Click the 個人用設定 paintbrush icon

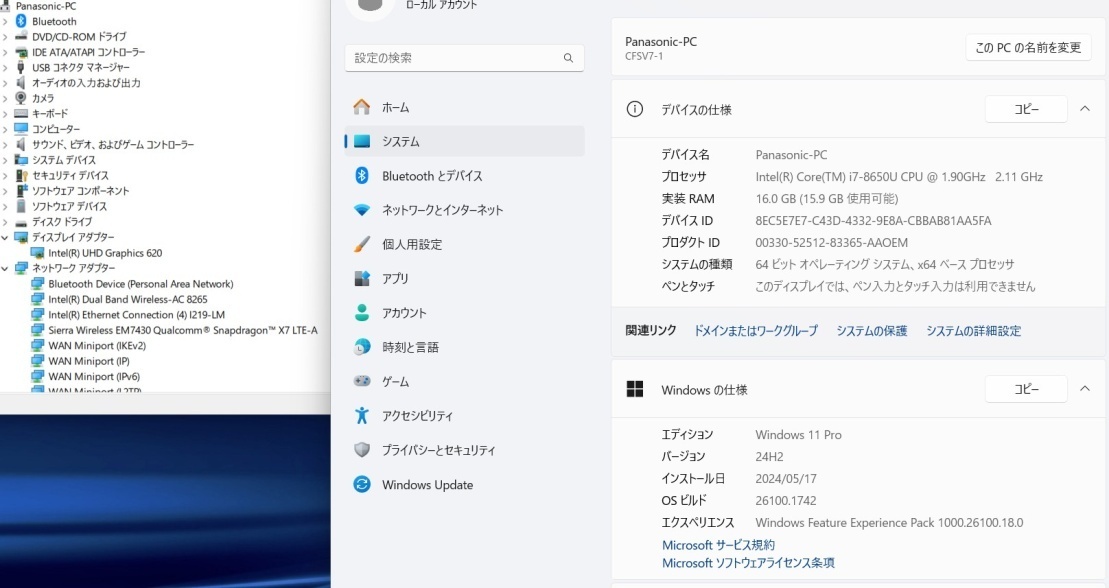coord(361,244)
